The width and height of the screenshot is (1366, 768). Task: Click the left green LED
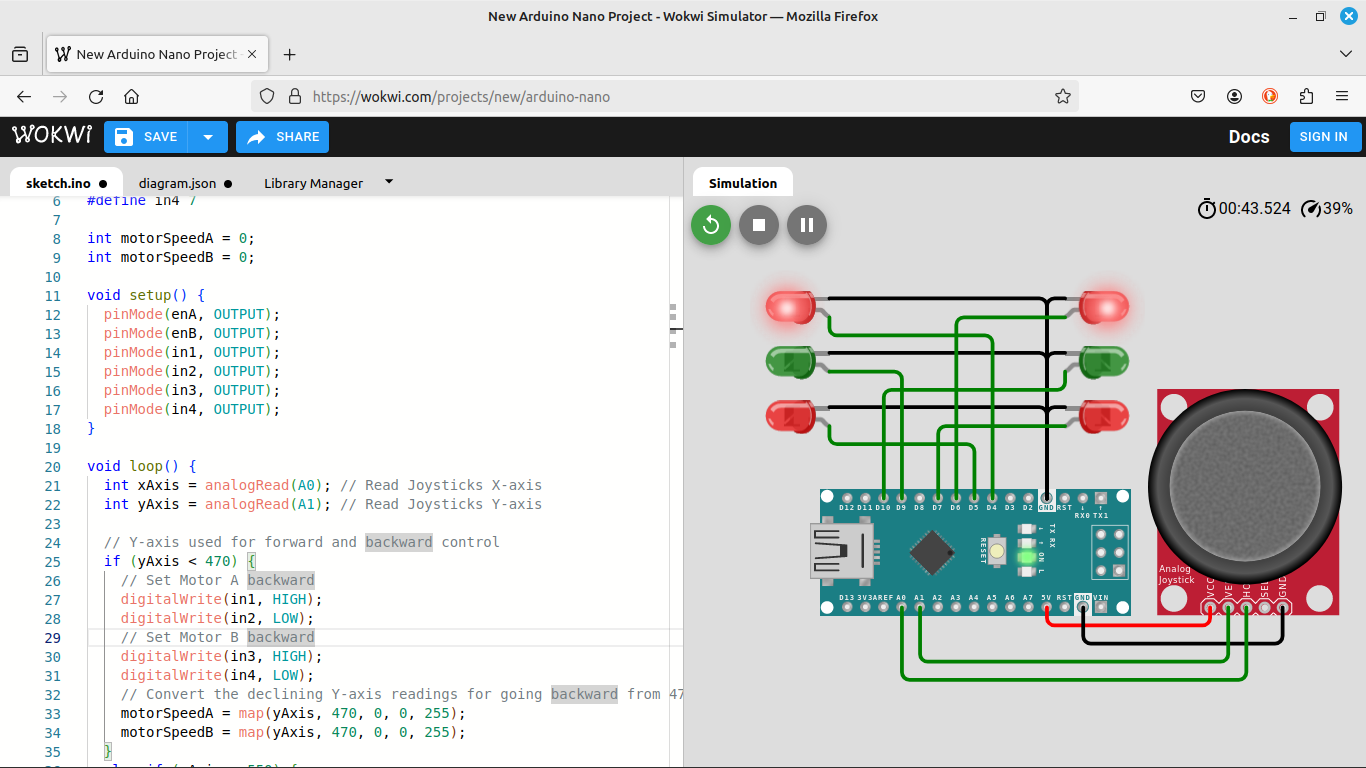[791, 361]
